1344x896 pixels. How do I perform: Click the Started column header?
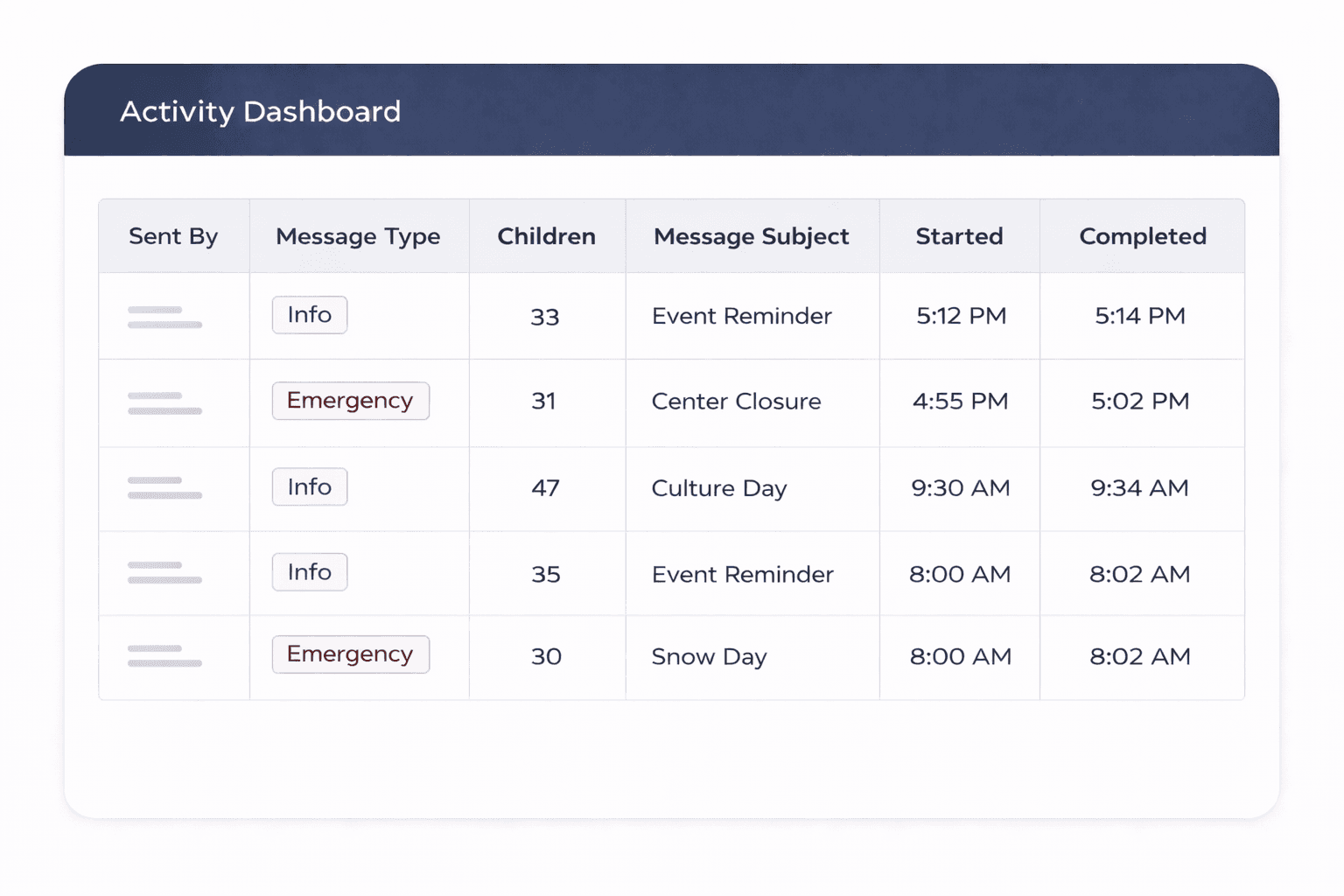pyautogui.click(x=959, y=236)
